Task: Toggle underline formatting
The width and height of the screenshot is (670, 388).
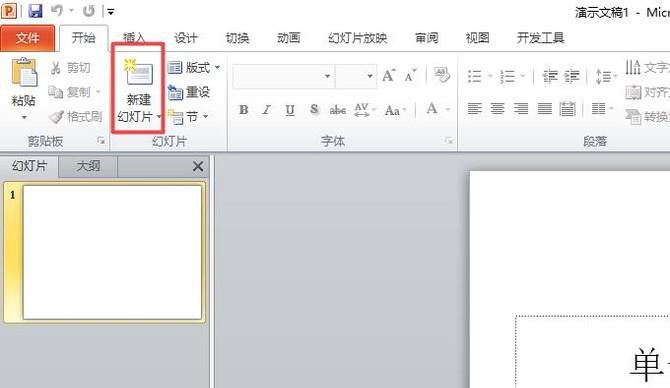Action: point(290,110)
